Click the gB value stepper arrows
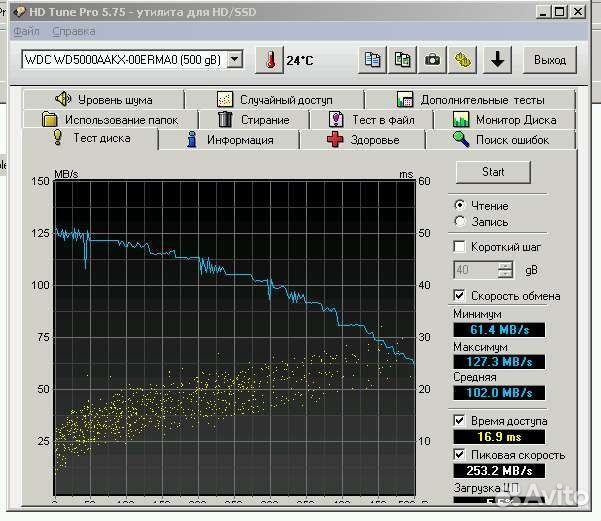 click(x=506, y=270)
